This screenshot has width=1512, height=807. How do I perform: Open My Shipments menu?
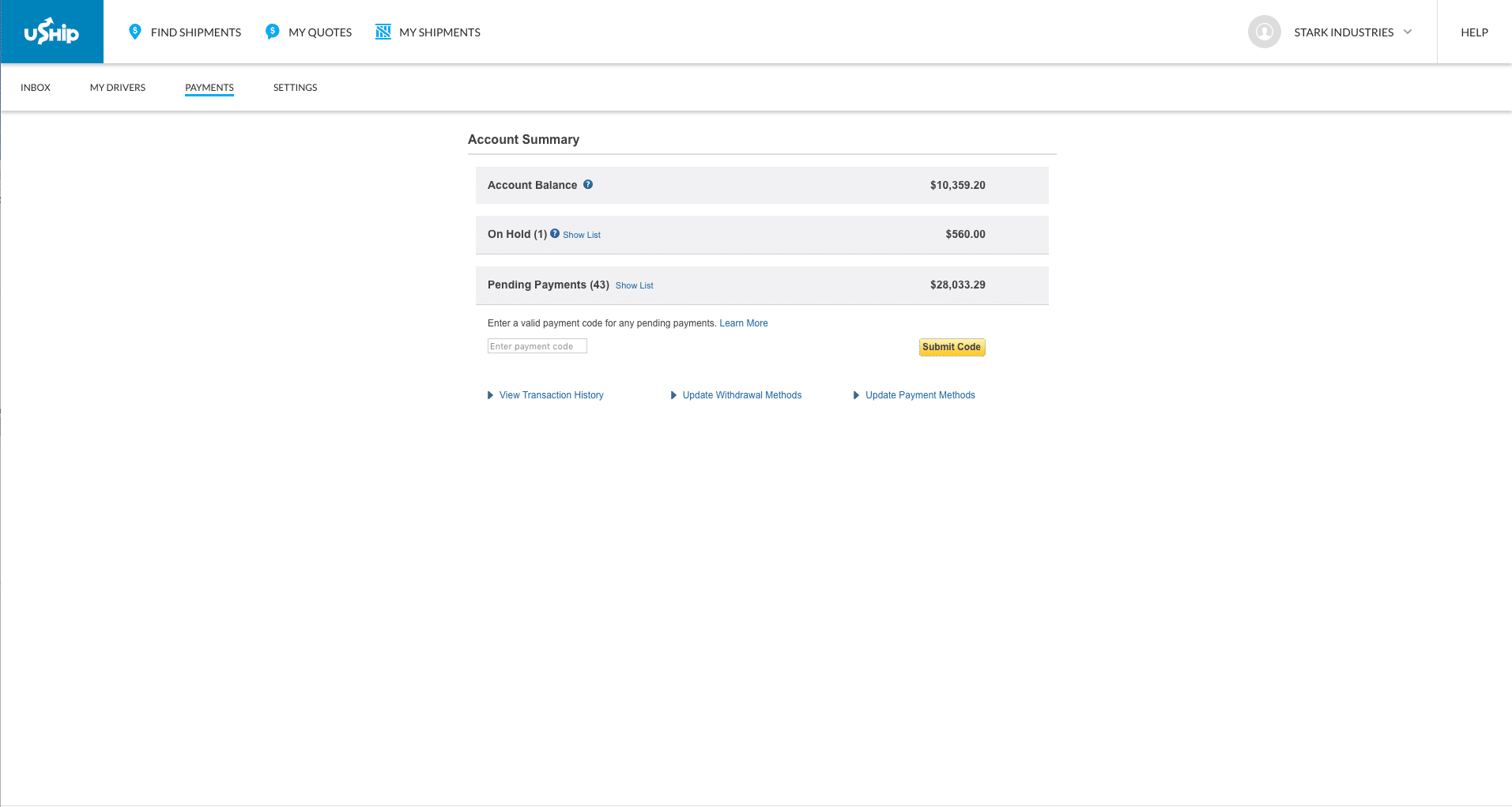click(439, 32)
